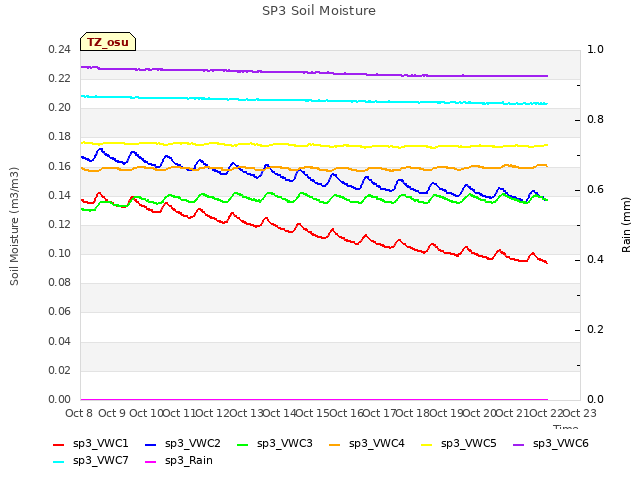Click the 0.8 right axis tick label
This screenshot has width=640, height=480.
tap(595, 120)
